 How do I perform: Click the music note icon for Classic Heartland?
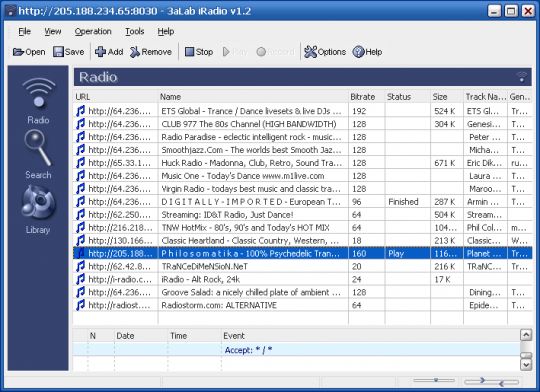(81, 240)
